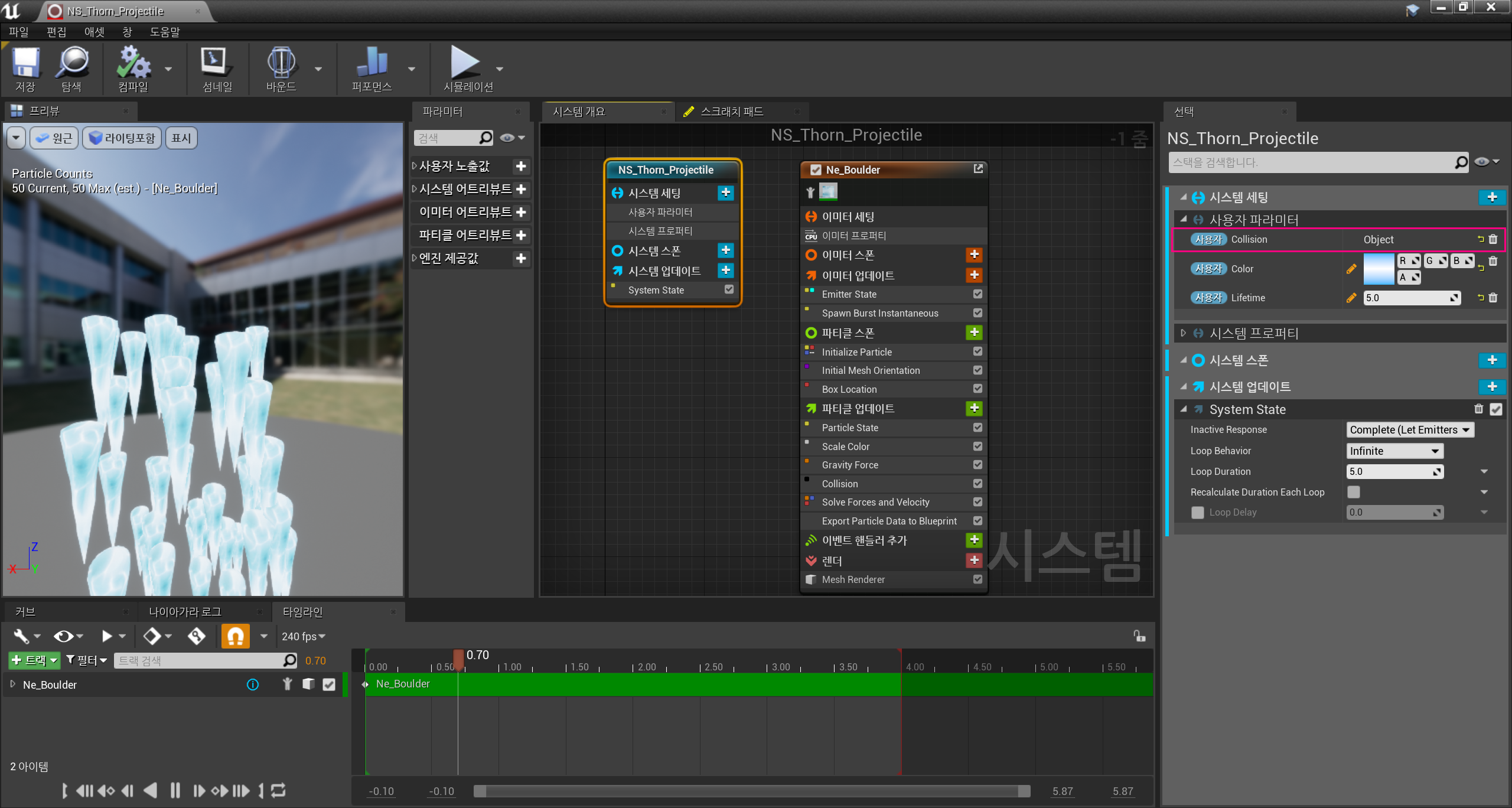Click the 라이팅포함 viewport button
The width and height of the screenshot is (1512, 808).
click(122, 138)
